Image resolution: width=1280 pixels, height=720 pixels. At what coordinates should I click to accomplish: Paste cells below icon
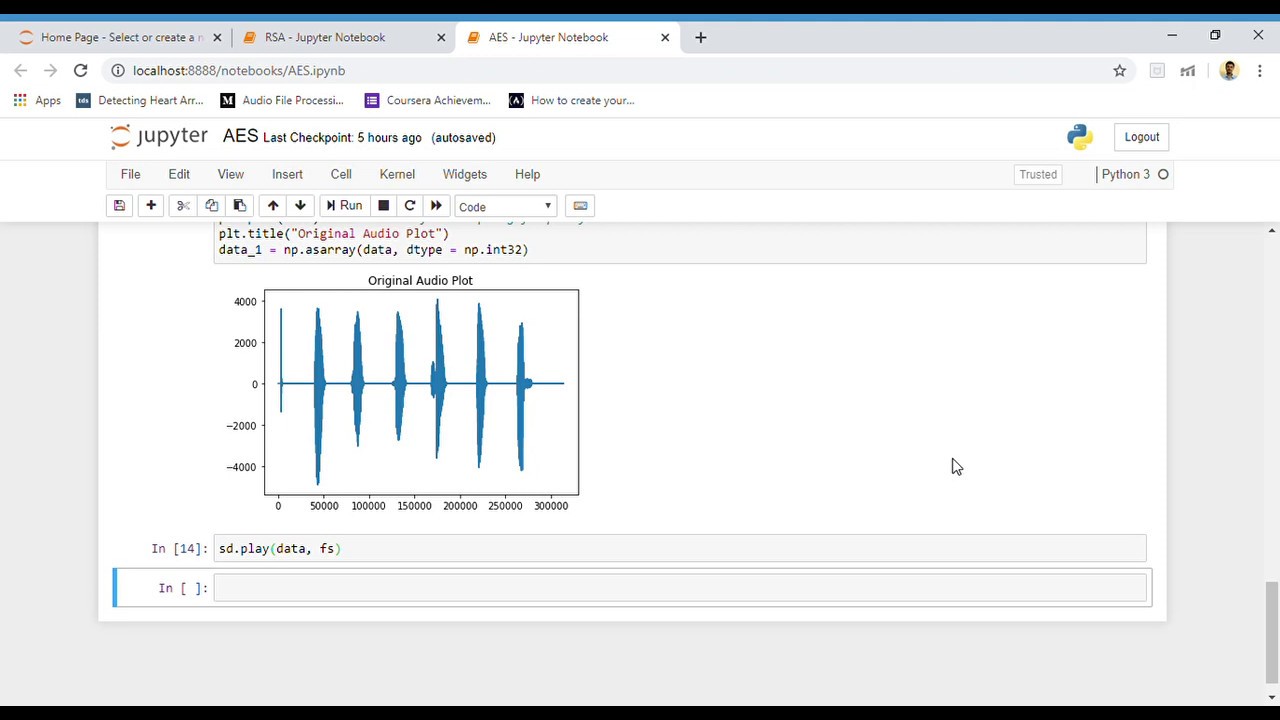pos(239,206)
